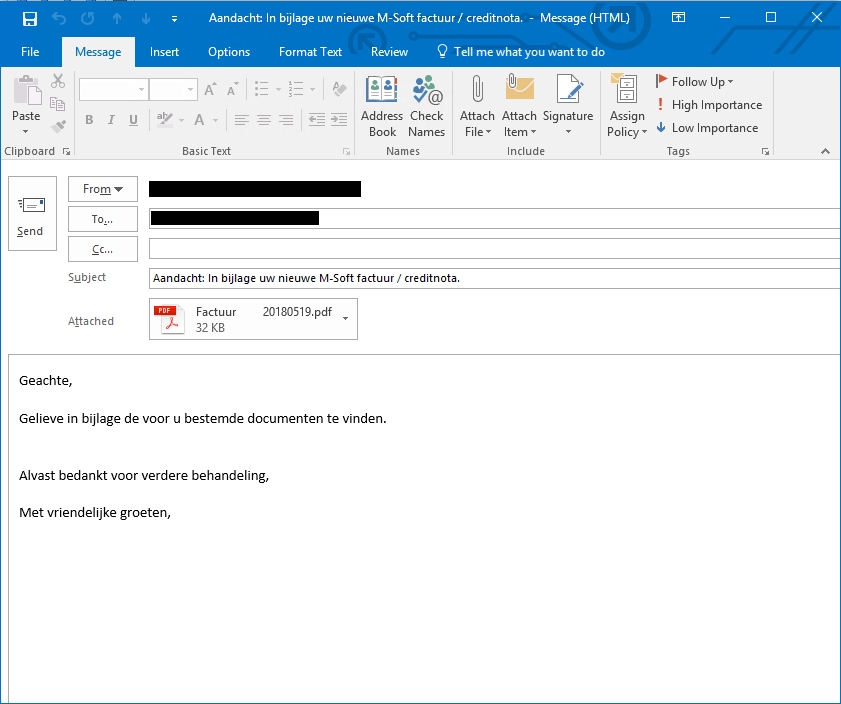Click the line 'Met vriendelijke groeten,'
The image size is (841, 704).
[x=95, y=513]
